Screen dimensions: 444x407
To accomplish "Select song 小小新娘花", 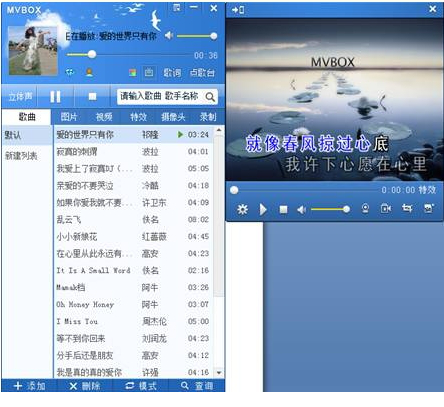I will click(x=133, y=237).
